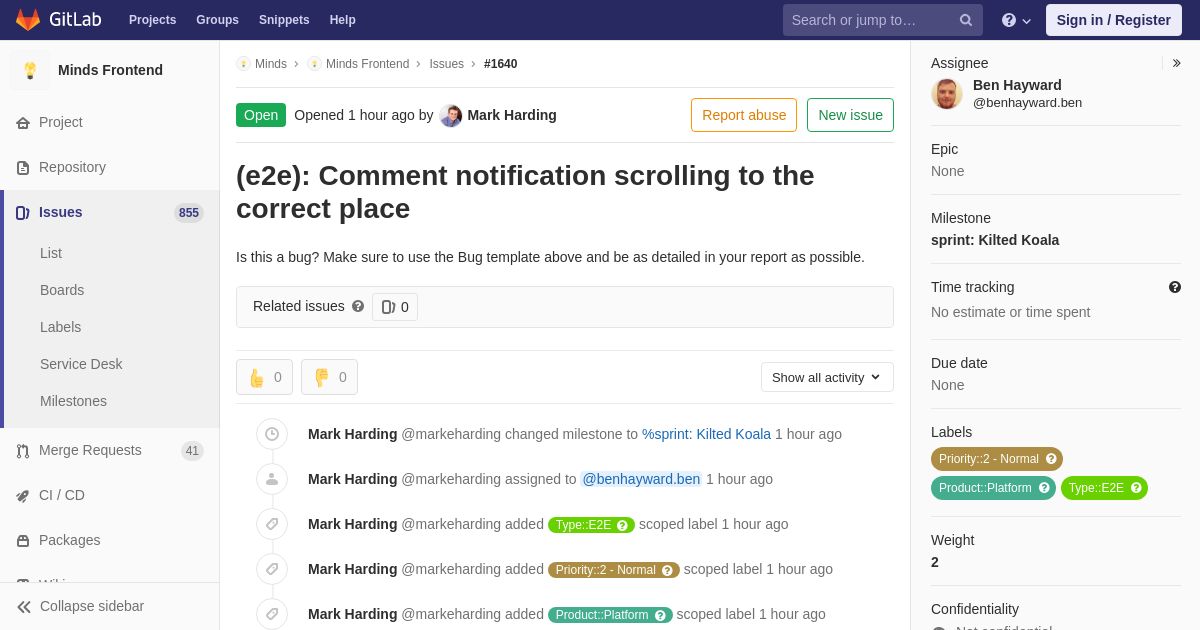Click the Repository sidebar icon
This screenshot has width=1200, height=630.
coord(23,168)
